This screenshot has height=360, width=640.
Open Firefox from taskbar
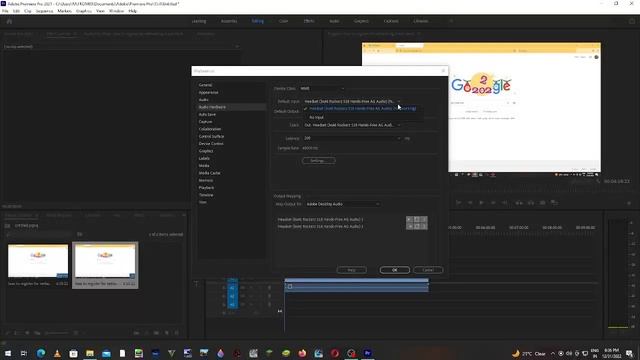coord(302,353)
